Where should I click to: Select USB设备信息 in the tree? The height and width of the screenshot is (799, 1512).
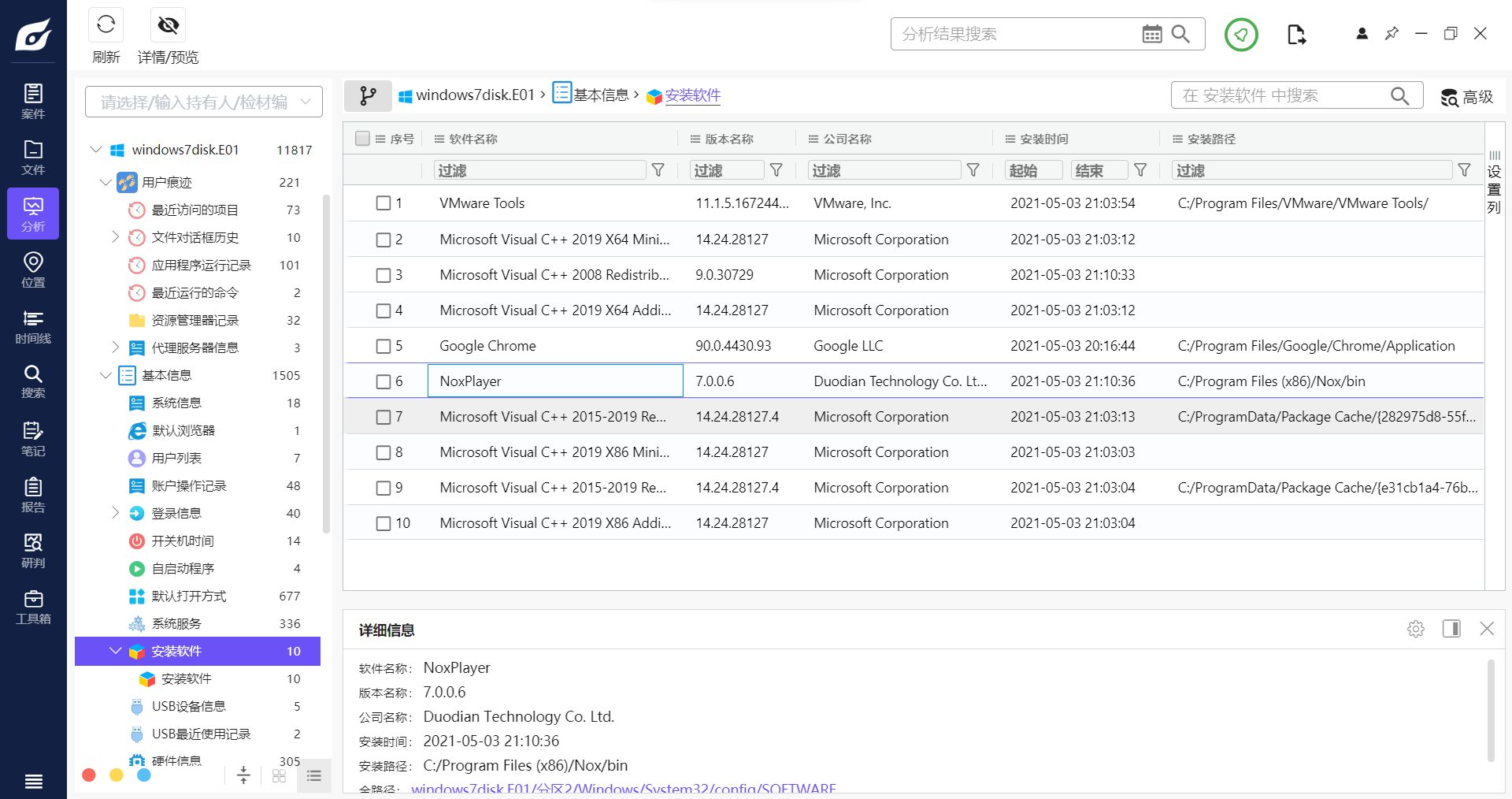tap(189, 706)
